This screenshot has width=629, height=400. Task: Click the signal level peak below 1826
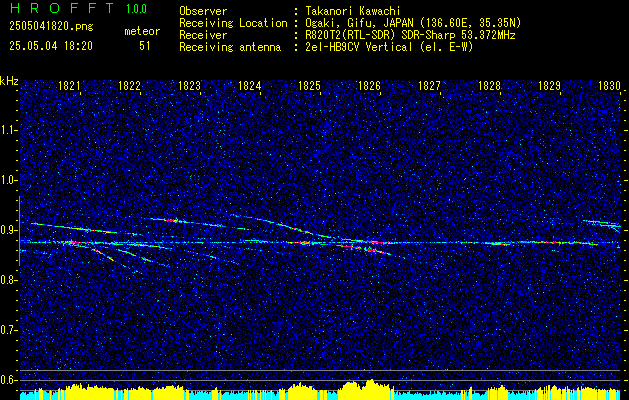(x=372, y=388)
